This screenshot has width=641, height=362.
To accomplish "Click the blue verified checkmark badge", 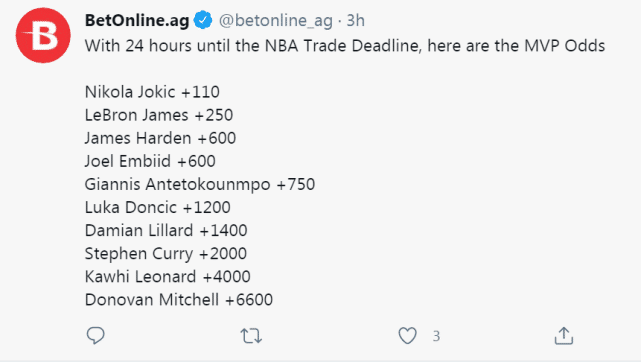I will coord(203,20).
